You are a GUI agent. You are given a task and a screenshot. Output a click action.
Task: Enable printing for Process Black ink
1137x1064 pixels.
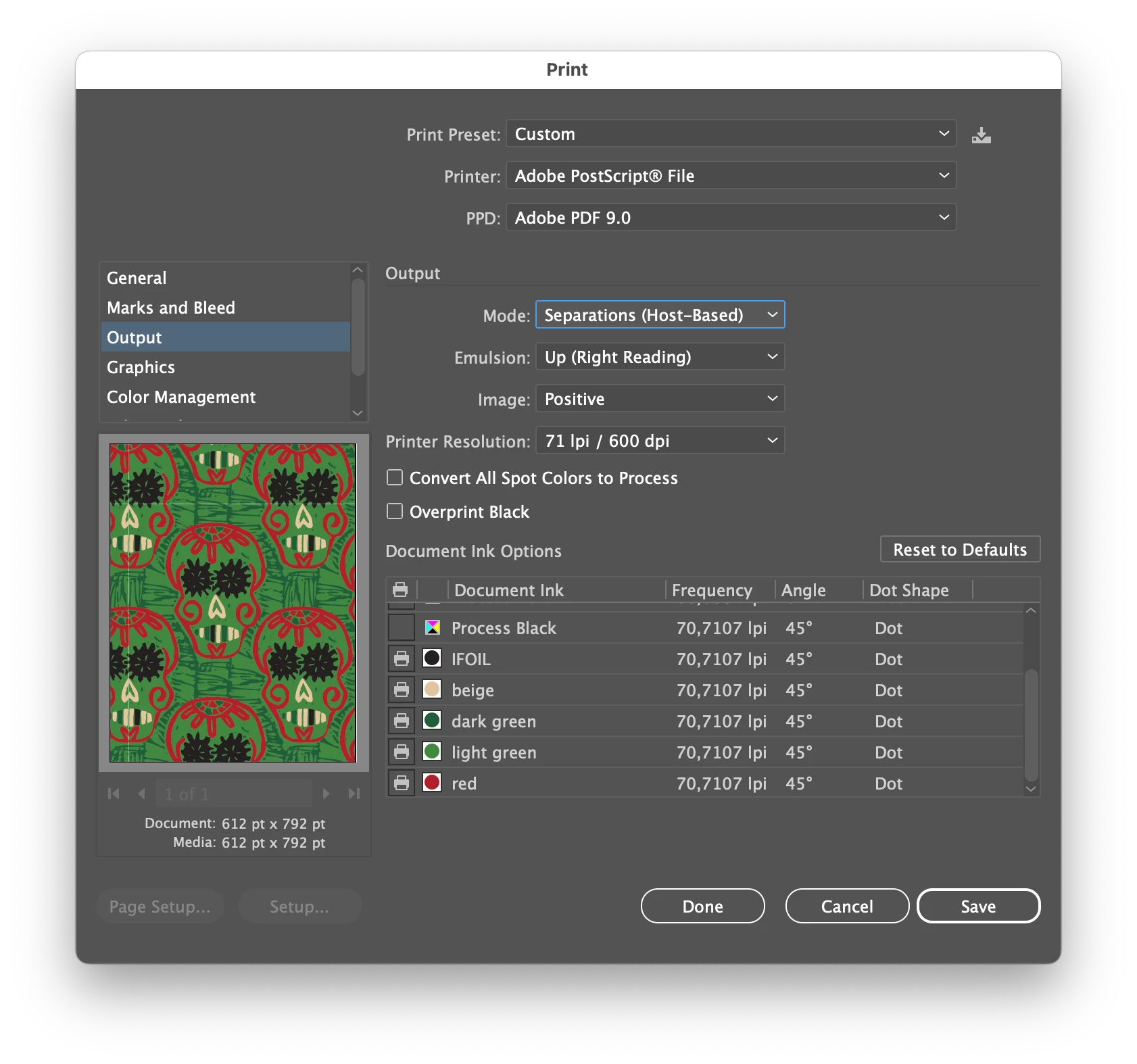click(402, 627)
